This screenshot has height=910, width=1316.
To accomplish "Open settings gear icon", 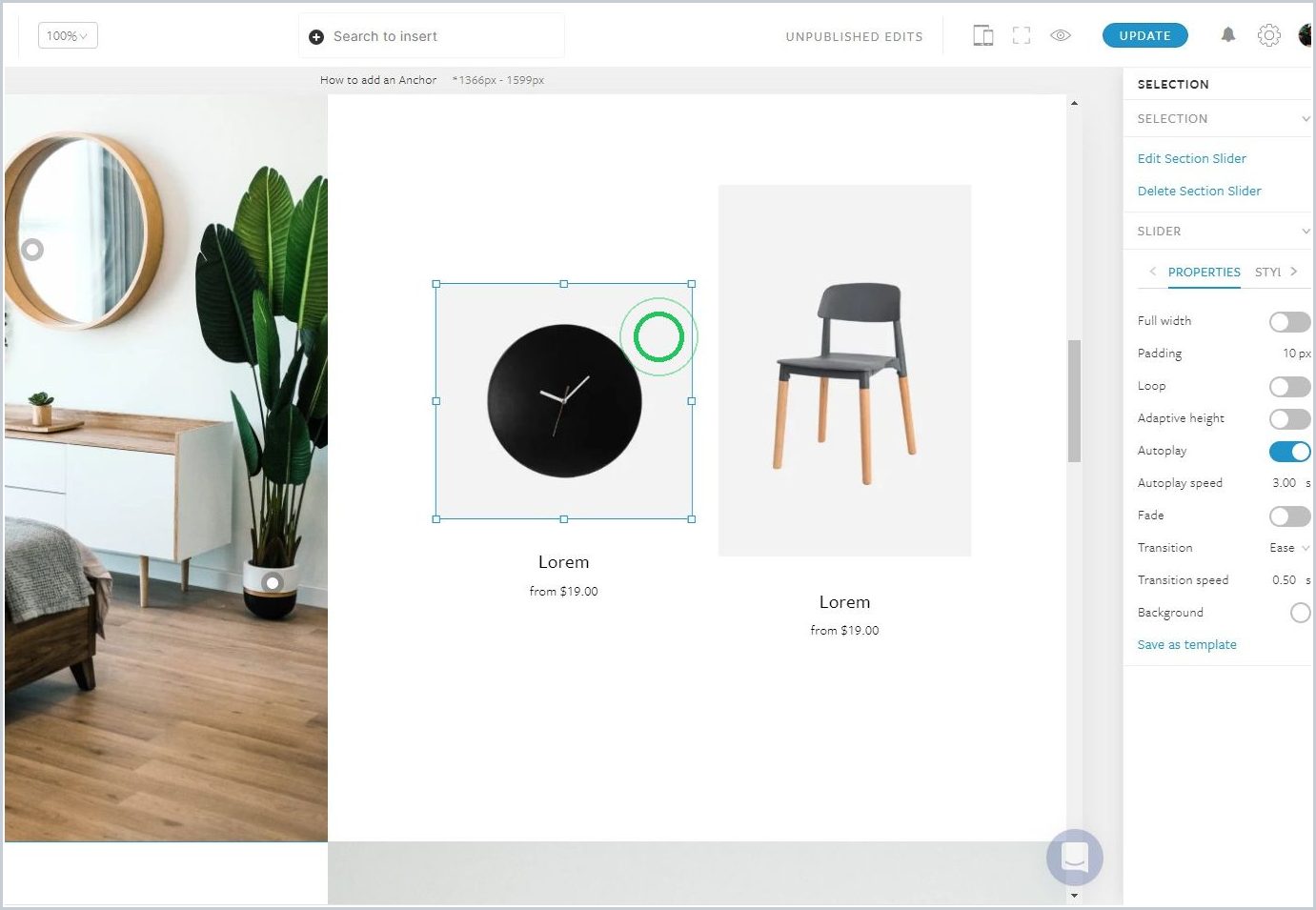I will click(1268, 35).
